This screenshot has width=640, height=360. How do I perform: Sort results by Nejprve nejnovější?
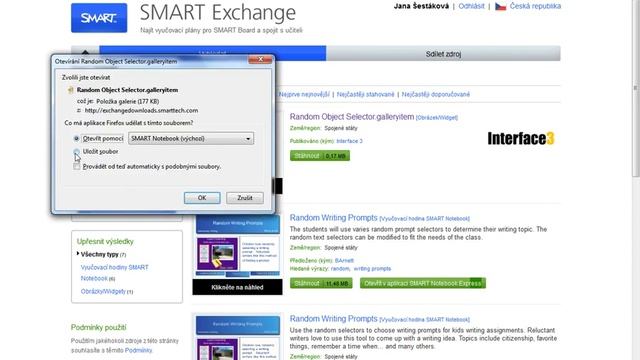(304, 94)
